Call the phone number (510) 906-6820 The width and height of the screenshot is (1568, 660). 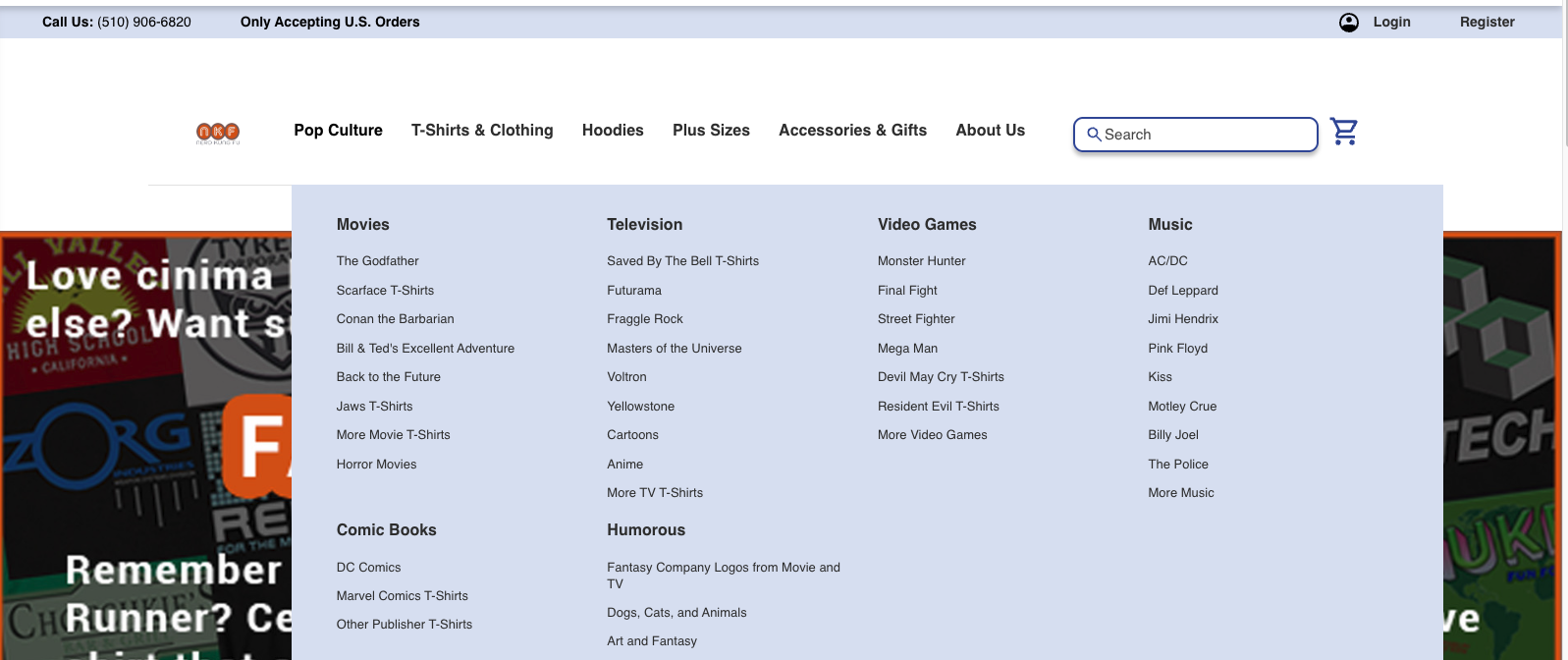[x=144, y=22]
